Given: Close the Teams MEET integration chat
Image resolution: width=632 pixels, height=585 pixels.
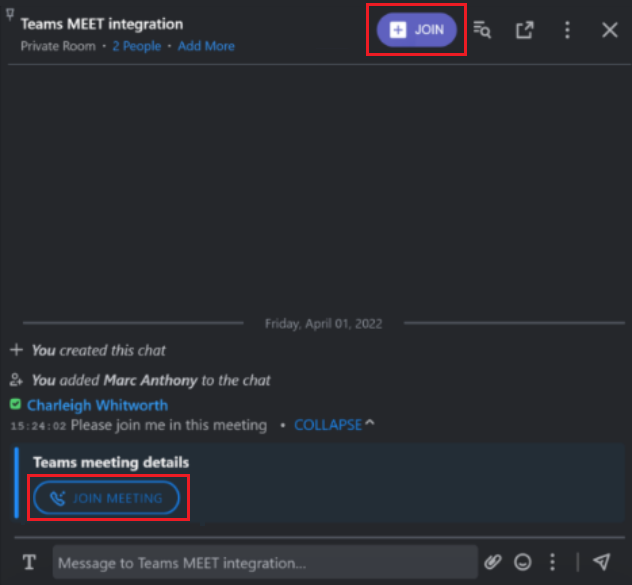Looking at the screenshot, I should 610,30.
